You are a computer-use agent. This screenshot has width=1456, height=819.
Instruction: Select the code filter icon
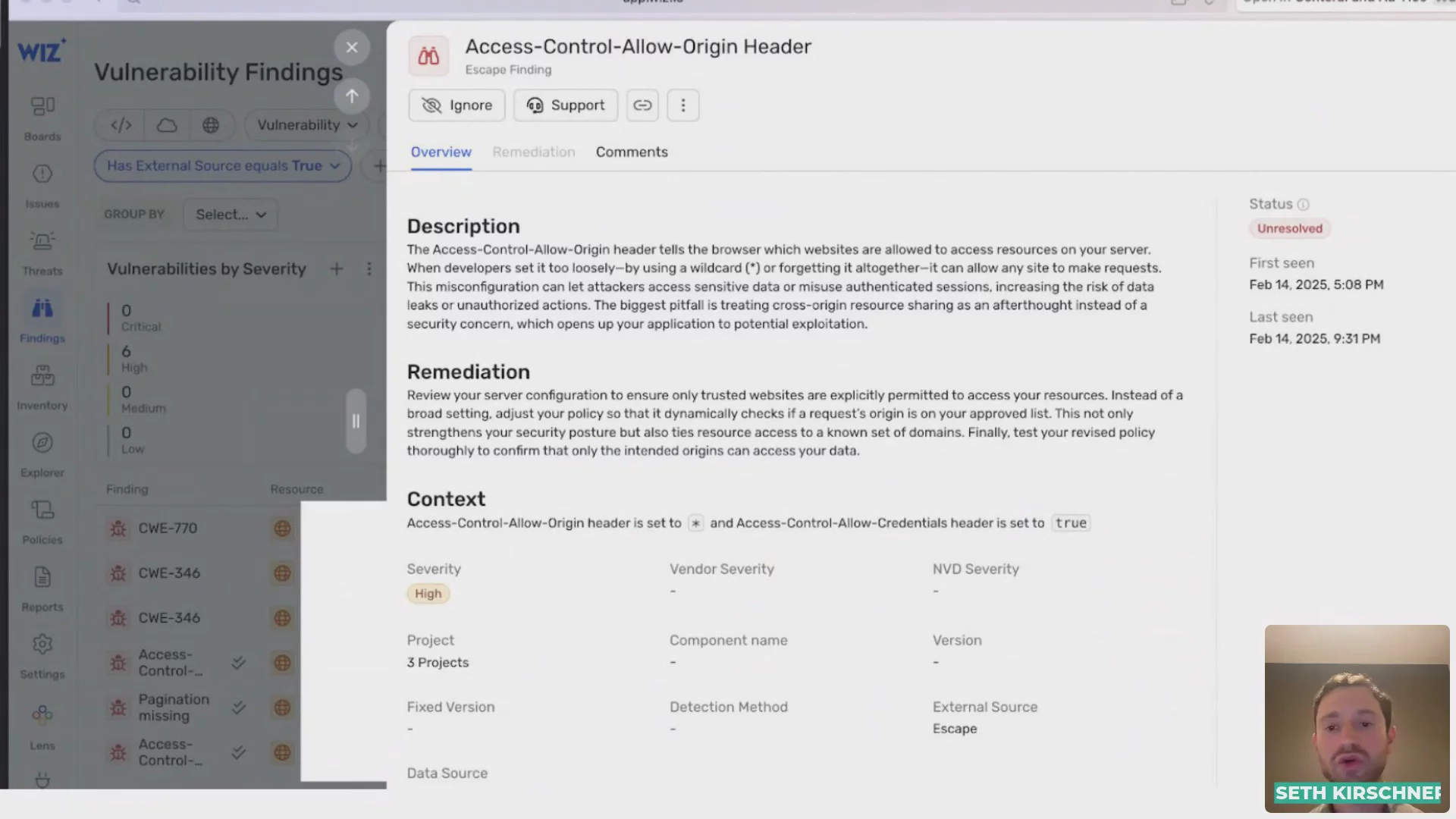tap(121, 125)
